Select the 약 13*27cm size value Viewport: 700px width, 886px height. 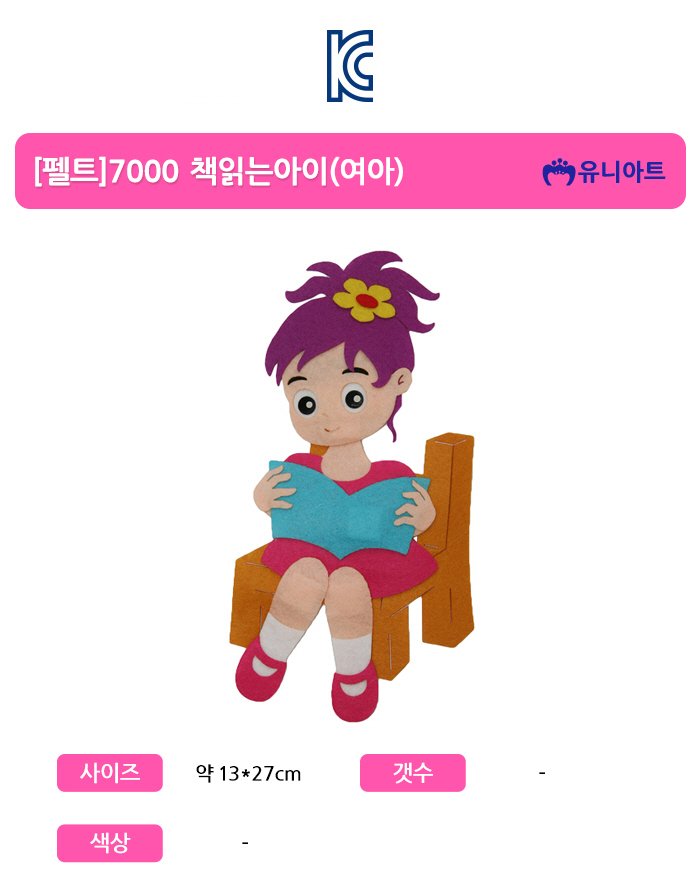coord(248,773)
